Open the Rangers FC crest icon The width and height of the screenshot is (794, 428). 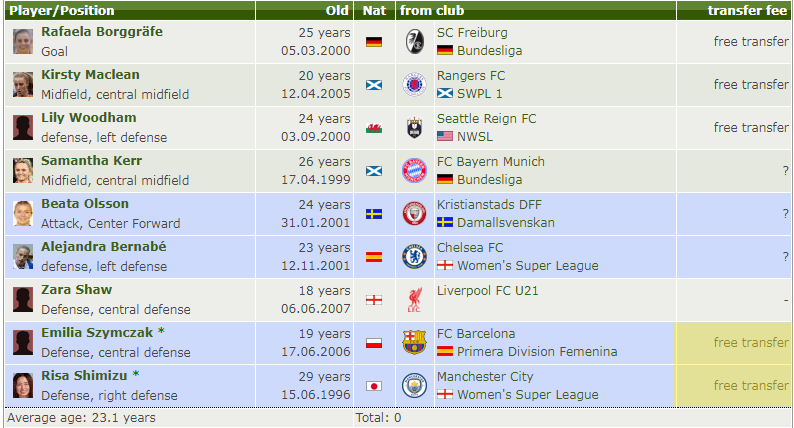[x=414, y=85]
